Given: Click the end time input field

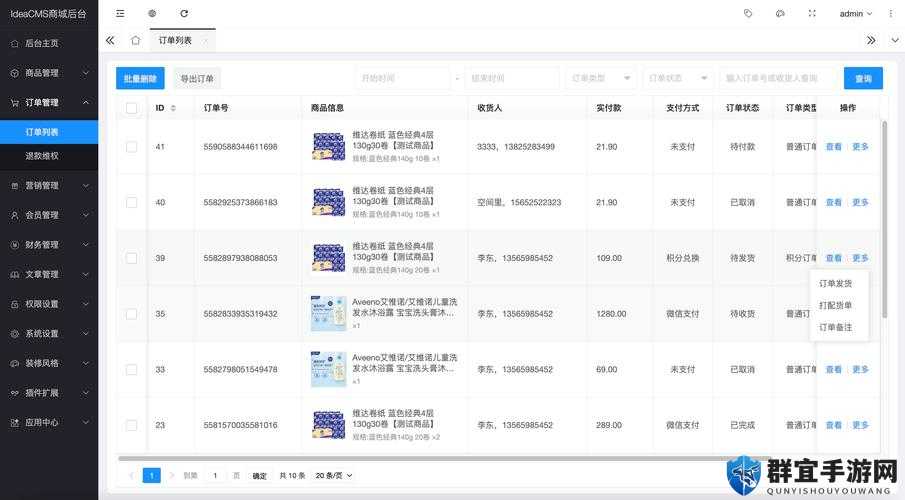Looking at the screenshot, I should pos(513,78).
